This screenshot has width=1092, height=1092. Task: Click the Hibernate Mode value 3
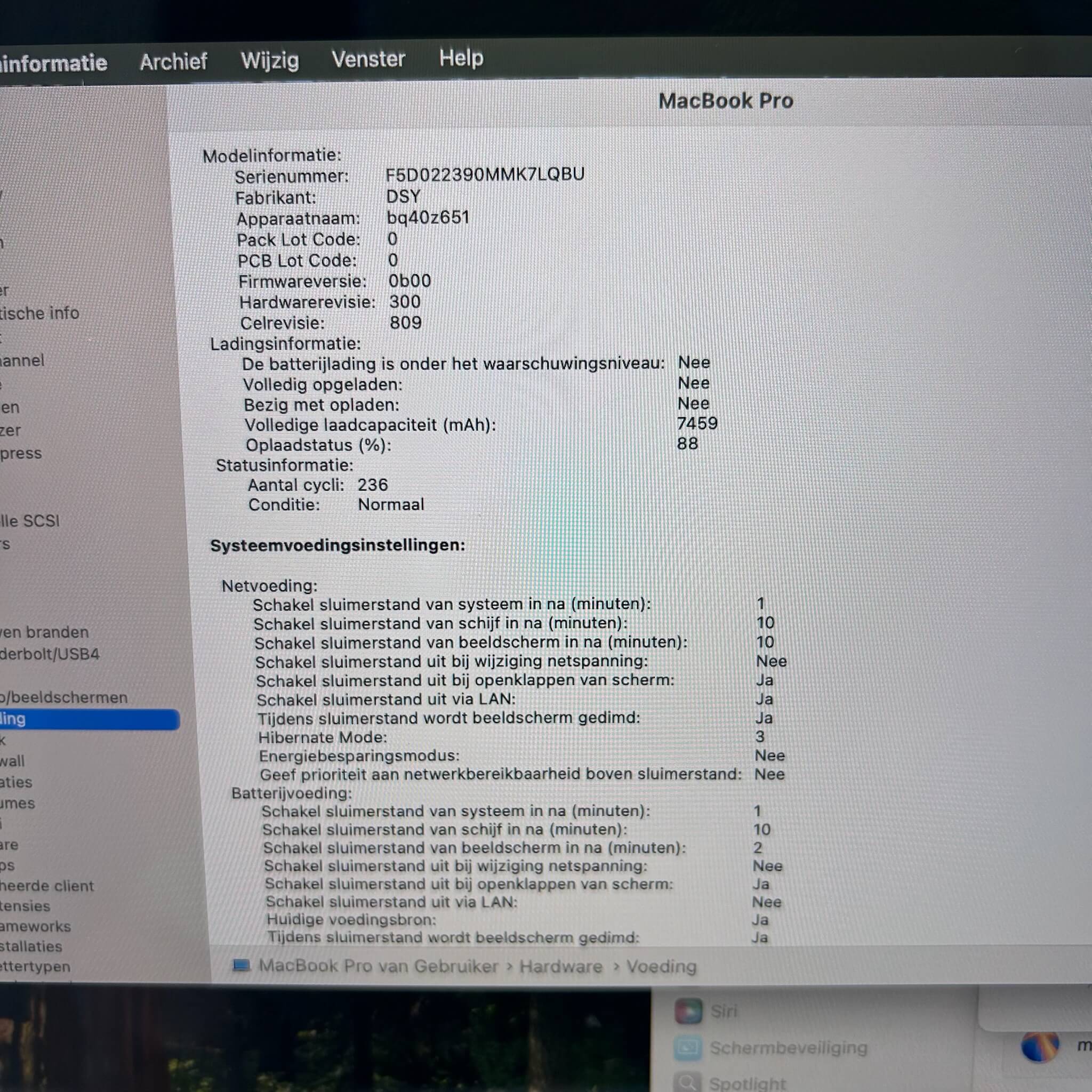coord(760,736)
